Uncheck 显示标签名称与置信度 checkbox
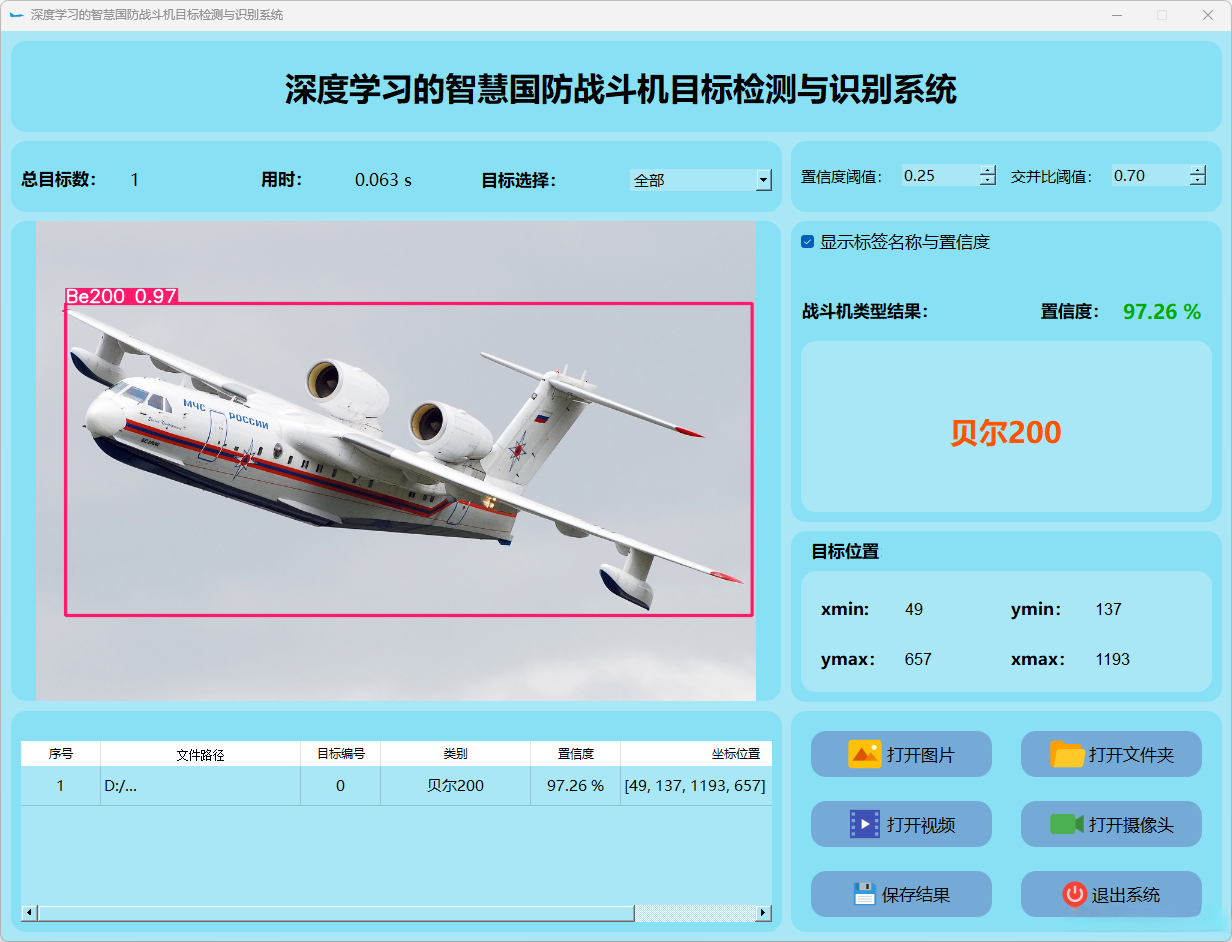This screenshot has height=942, width=1232. pyautogui.click(x=808, y=242)
